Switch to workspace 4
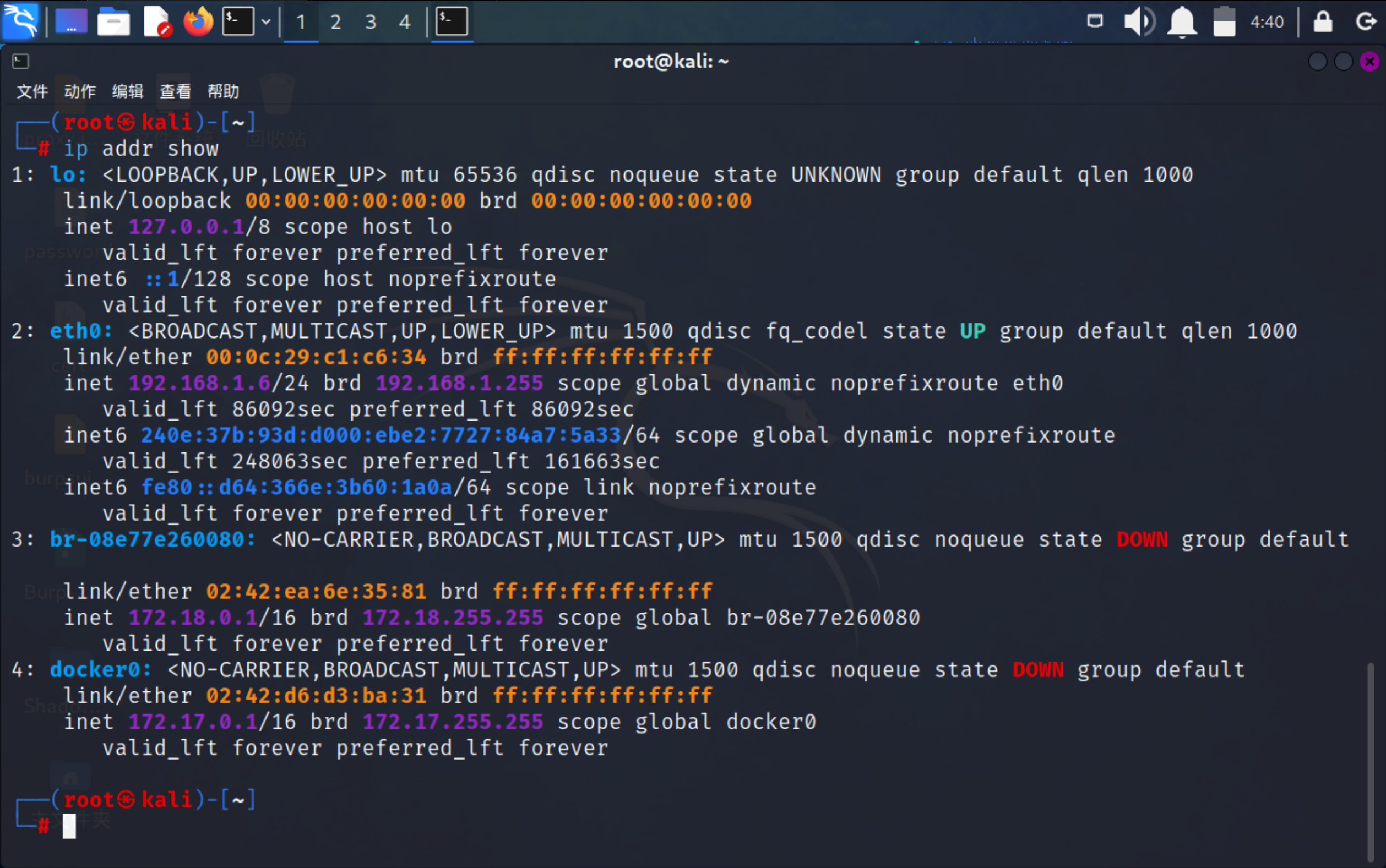The image size is (1386, 868). click(405, 22)
